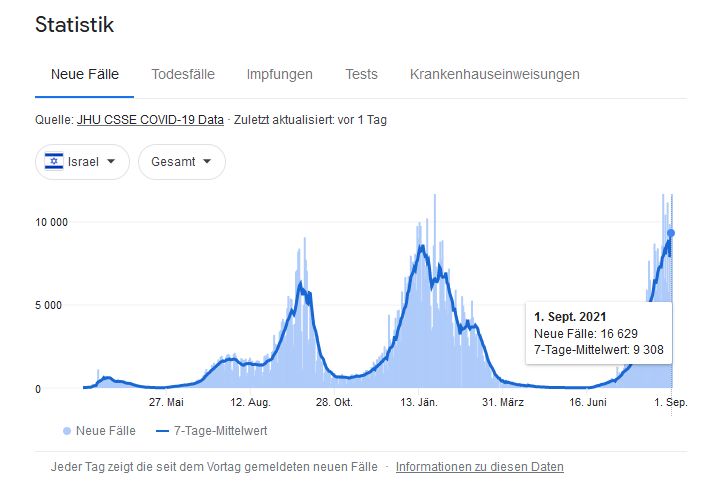Click the arrow beside Gesamt

(x=207, y=162)
